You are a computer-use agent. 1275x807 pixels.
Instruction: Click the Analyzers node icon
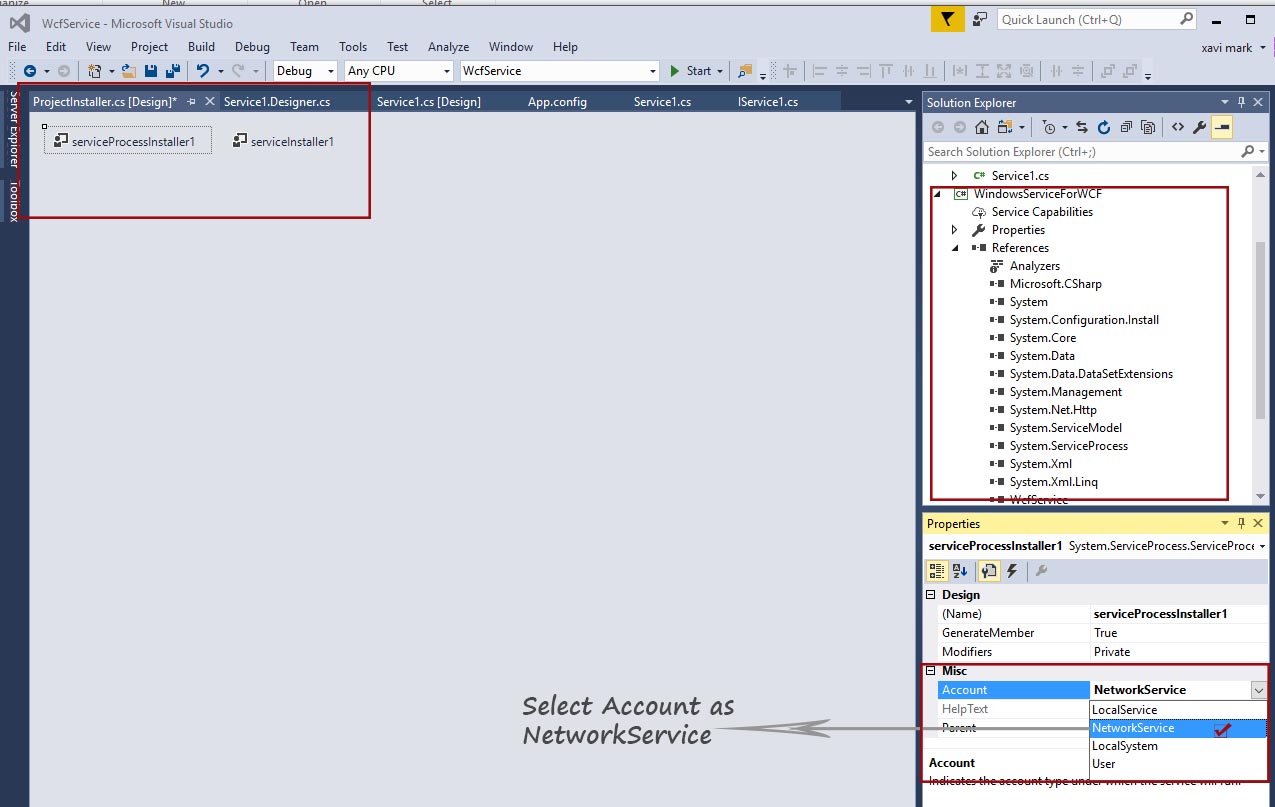click(x=997, y=266)
